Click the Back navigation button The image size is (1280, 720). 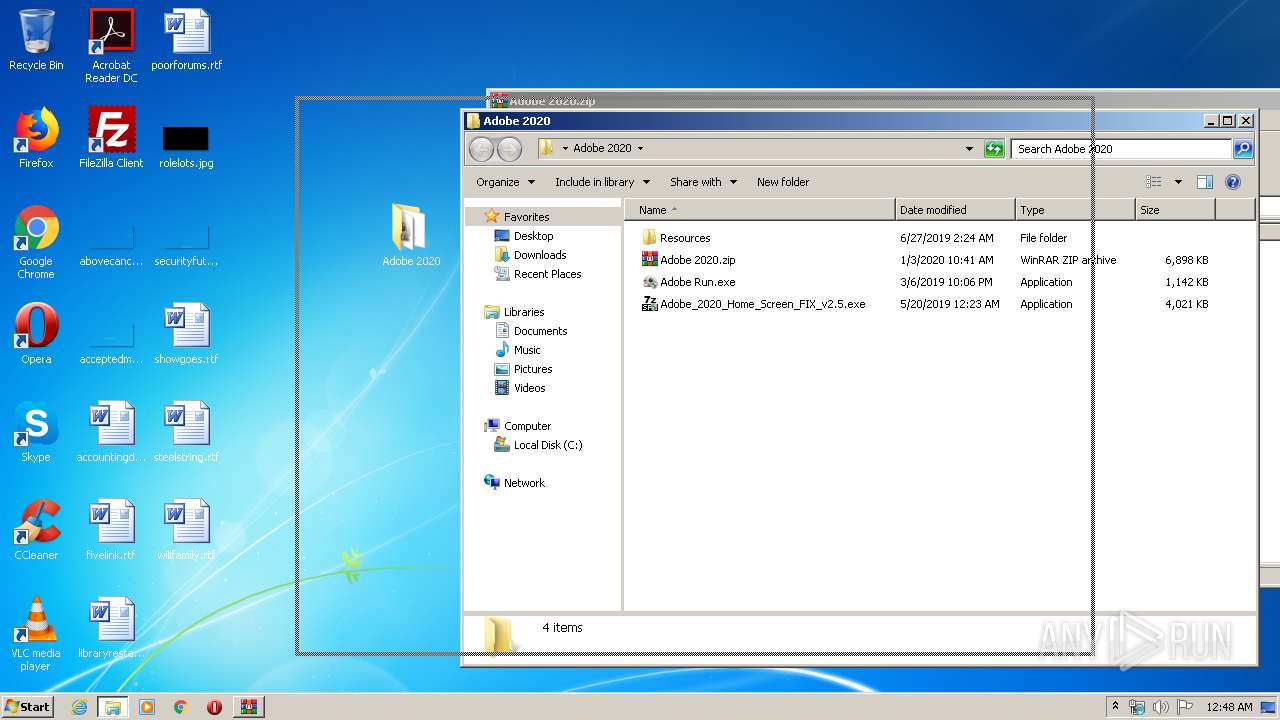(482, 149)
